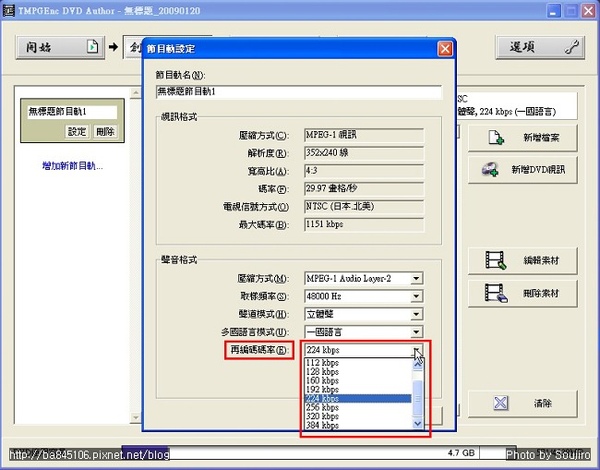Screen dimensions: 600x470
Task: Click the 碼率 29.97 畫格/秒 value
Action: [364, 189]
